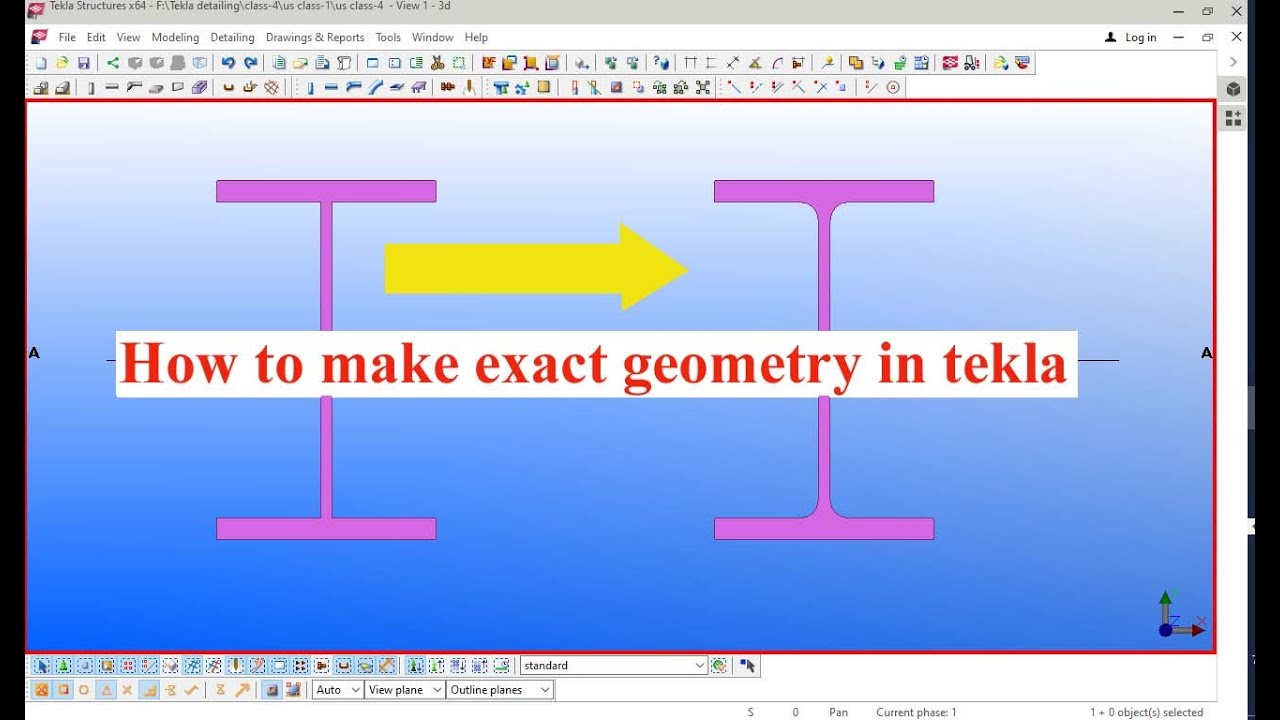This screenshot has width=1280, height=720.
Task: Open the Help menu
Action: coord(476,37)
